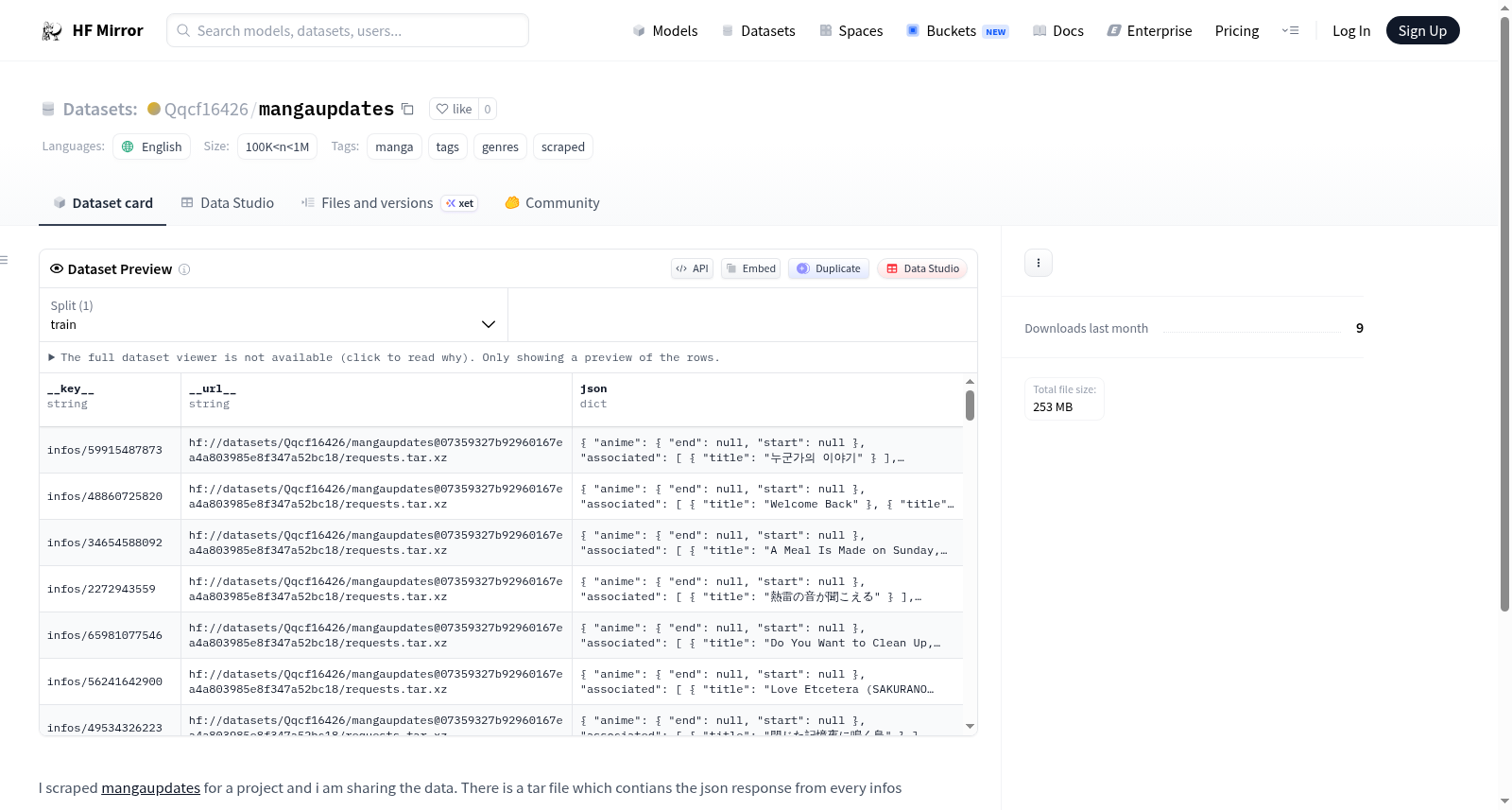Click the Duplicate button
This screenshot has width=1512, height=810.
(829, 268)
